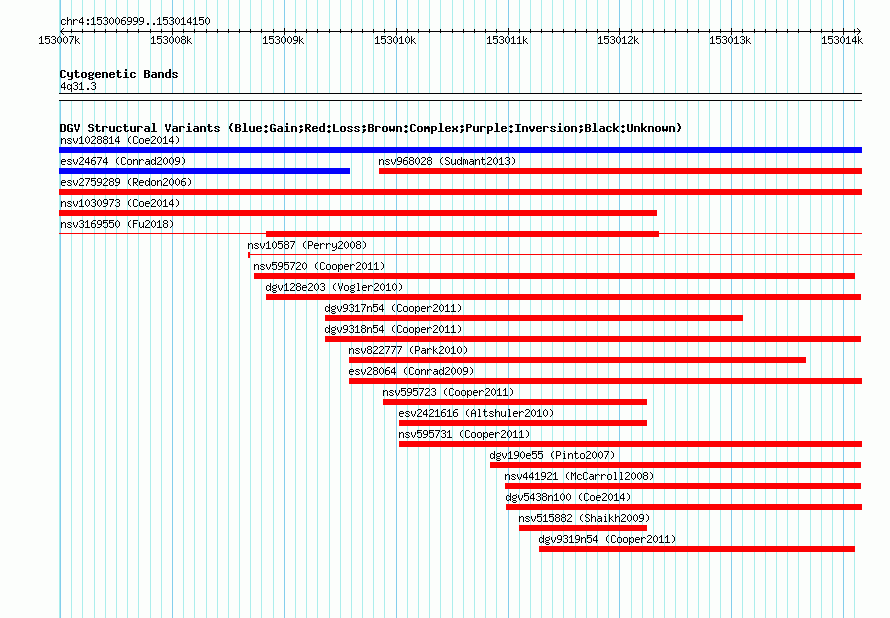The width and height of the screenshot is (890, 618).
Task: Click the nsv822777 (Park2010) label
Action: click(x=408, y=350)
